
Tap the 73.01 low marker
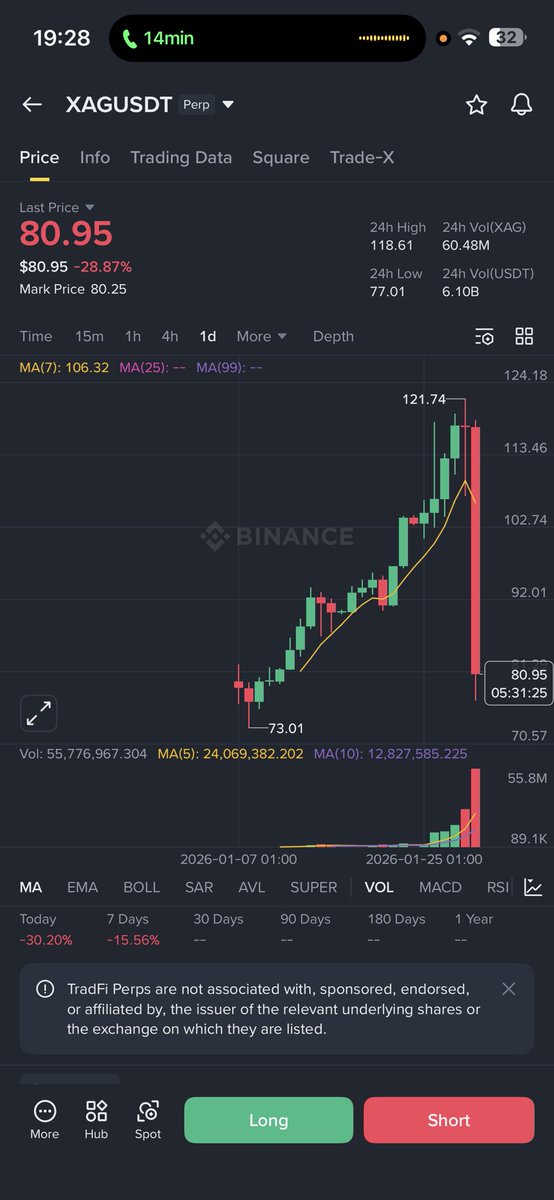click(x=285, y=728)
